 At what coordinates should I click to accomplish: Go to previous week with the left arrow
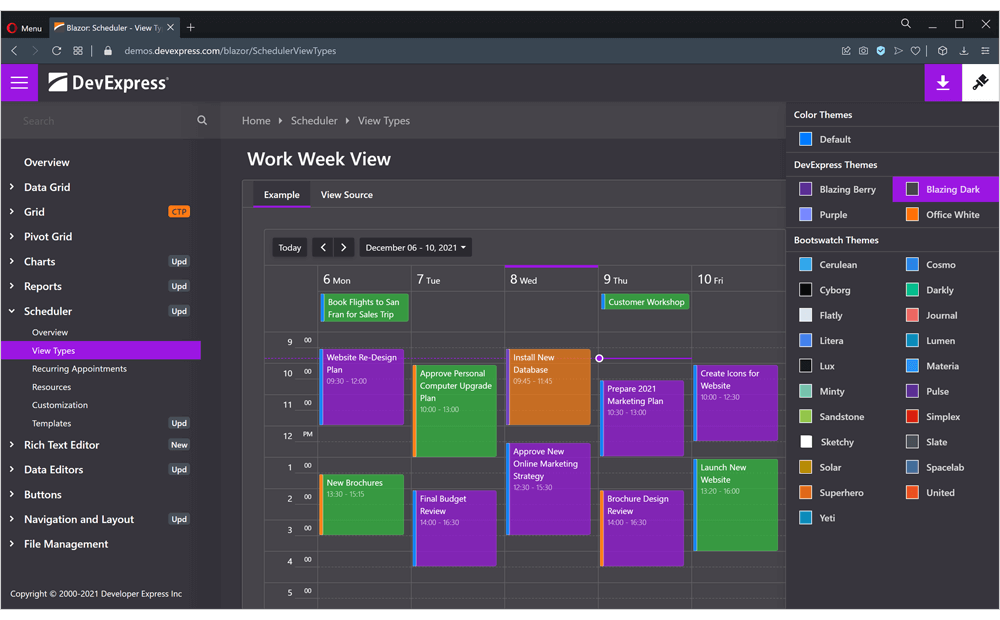322,247
